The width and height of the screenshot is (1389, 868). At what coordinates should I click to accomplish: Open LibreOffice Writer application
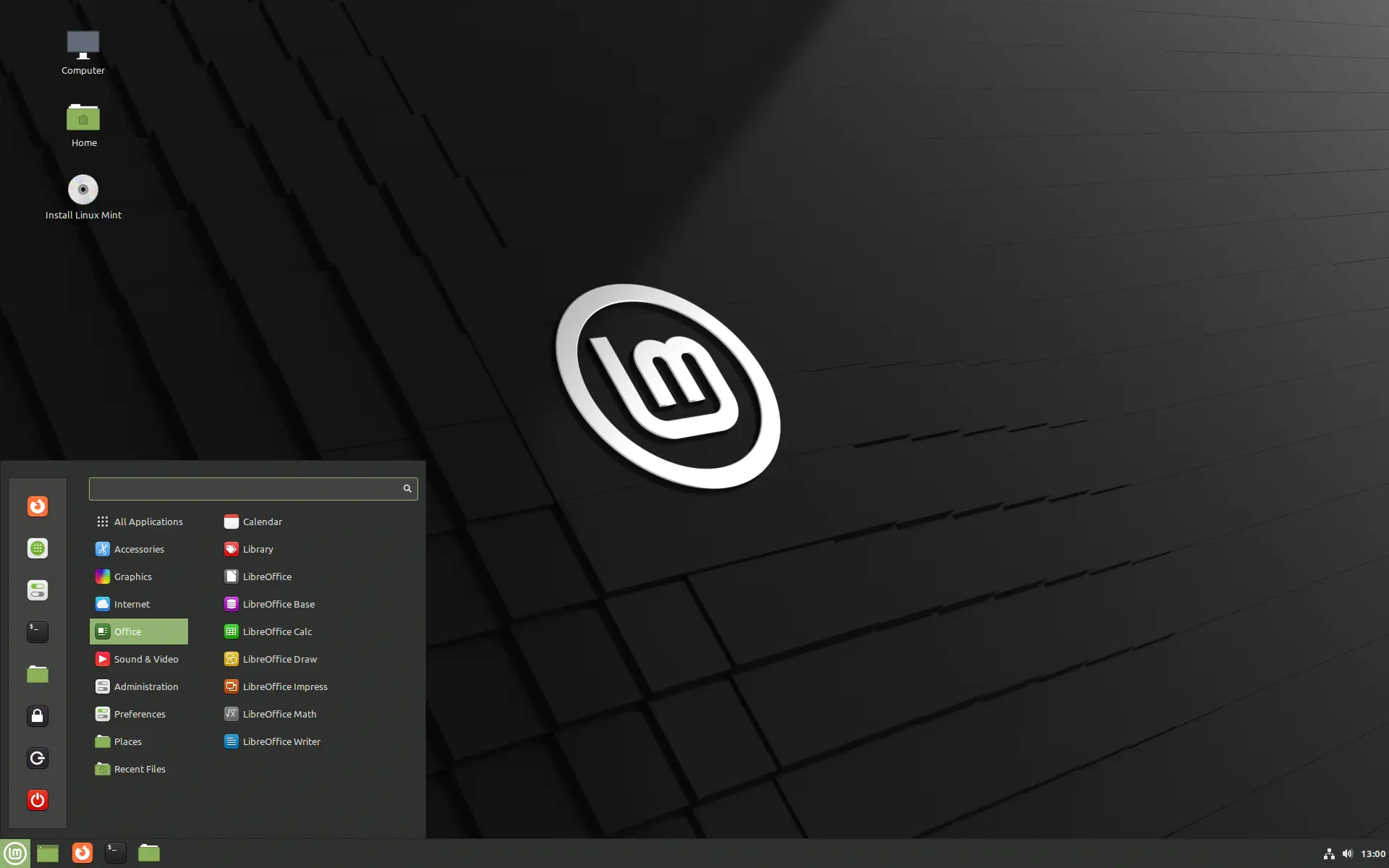tap(281, 741)
